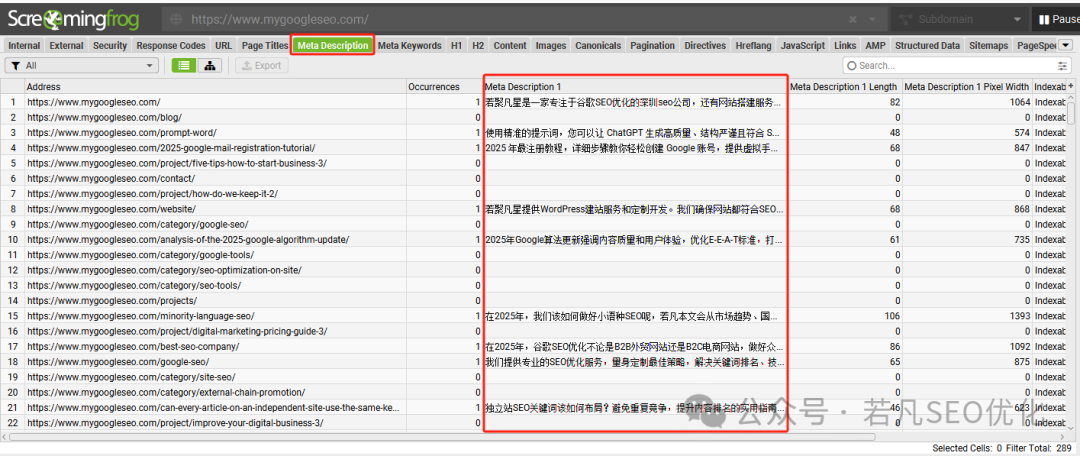Screen dimensions: 1080x456
Task: Clear the URL bar with X icon
Action: point(852,20)
